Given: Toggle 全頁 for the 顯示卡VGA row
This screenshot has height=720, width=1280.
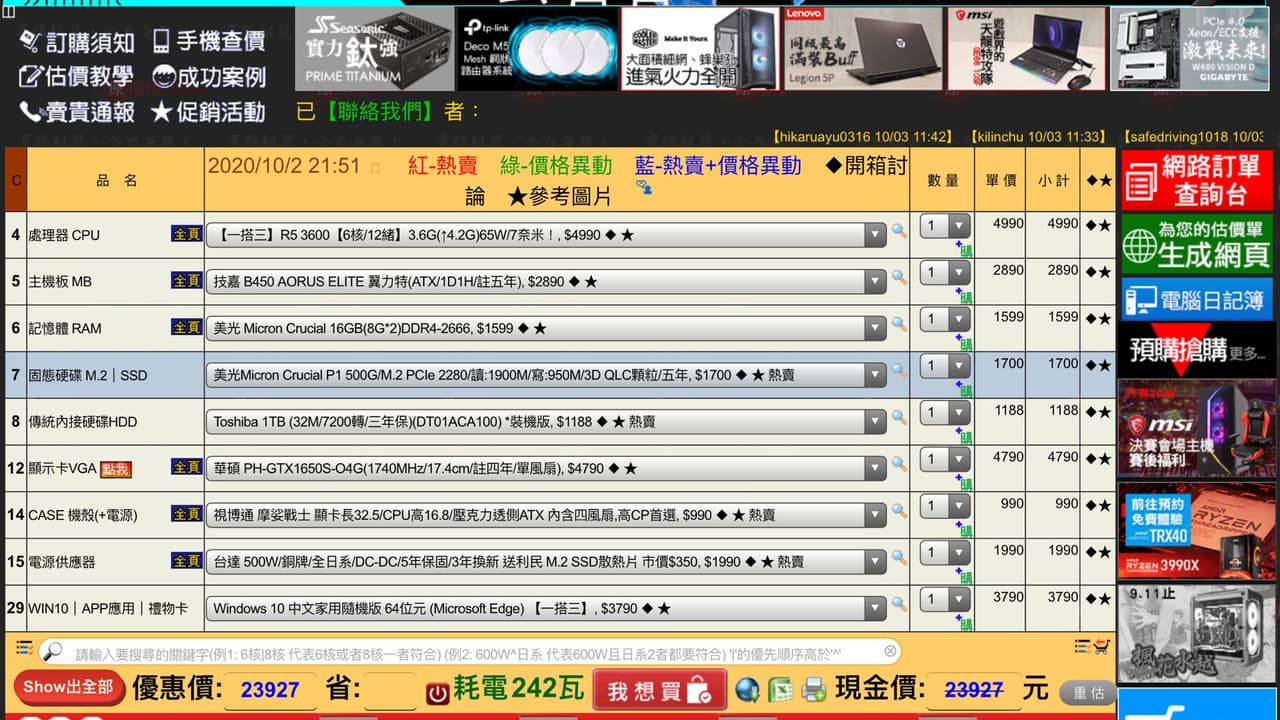Looking at the screenshot, I should [186, 467].
